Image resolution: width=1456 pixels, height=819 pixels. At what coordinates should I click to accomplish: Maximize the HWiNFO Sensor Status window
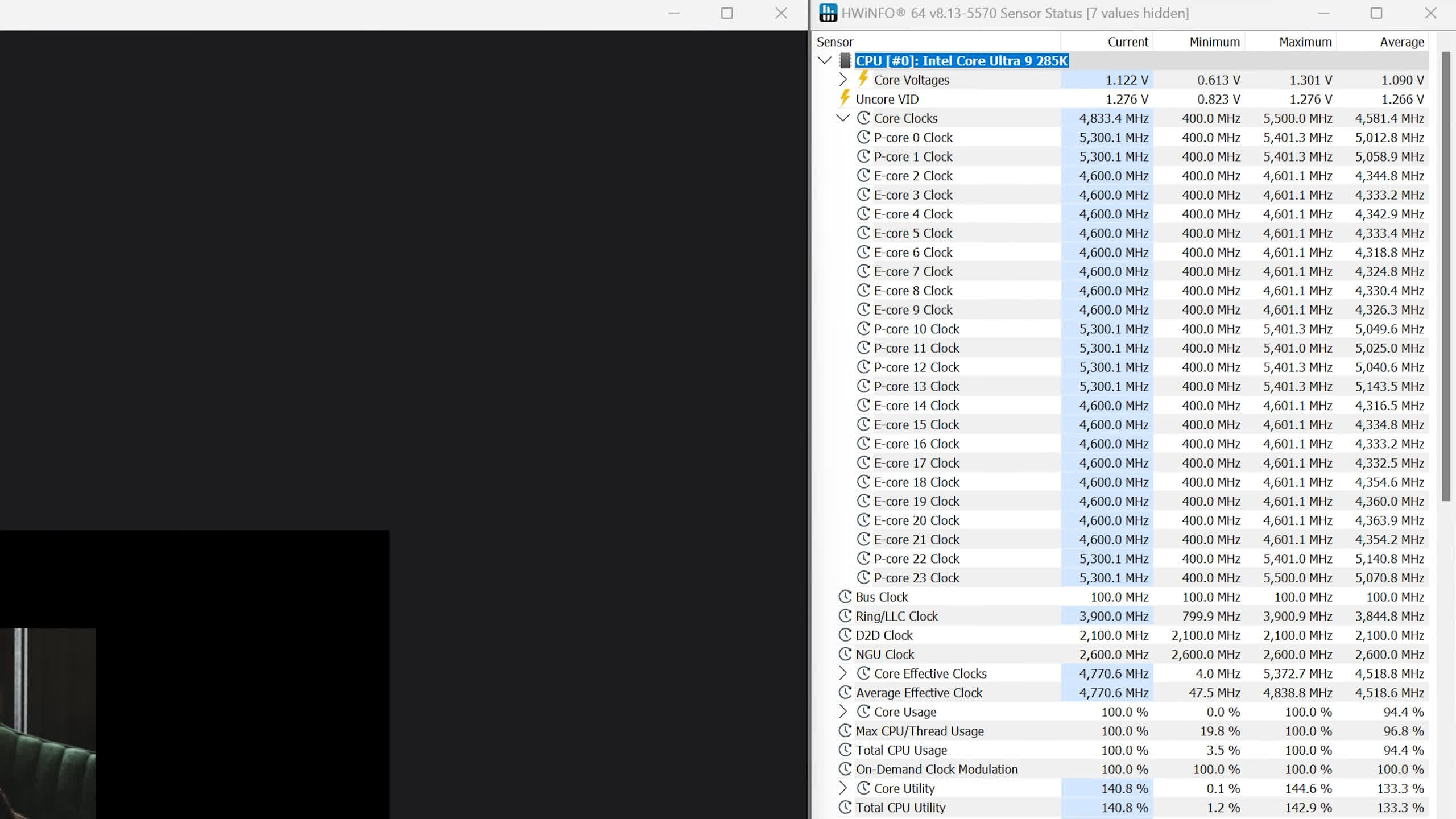(x=1376, y=13)
